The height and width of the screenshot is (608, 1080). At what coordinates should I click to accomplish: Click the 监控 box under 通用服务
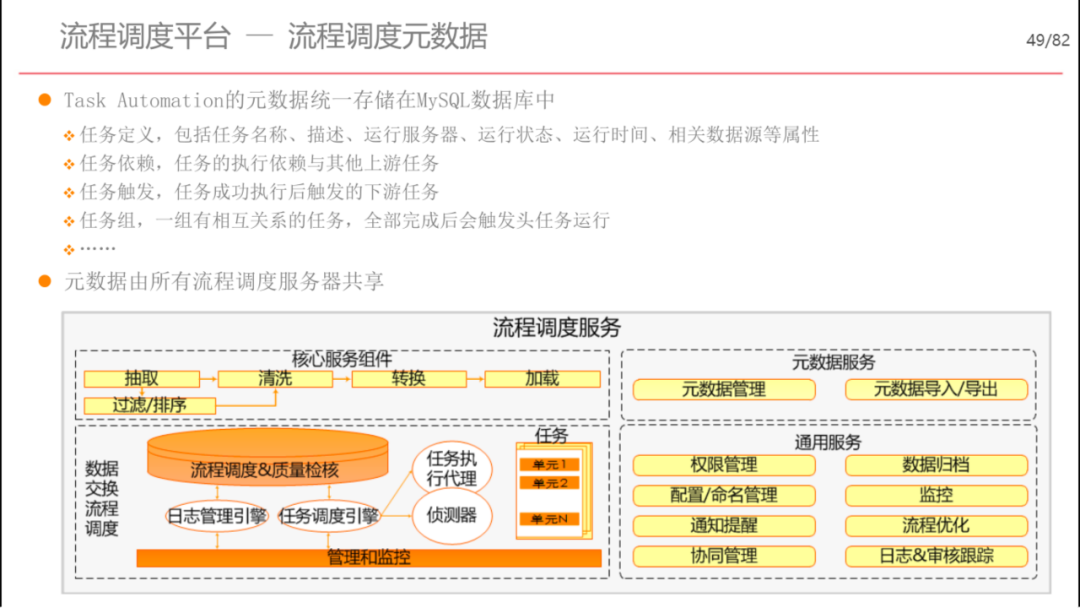[x=936, y=496]
